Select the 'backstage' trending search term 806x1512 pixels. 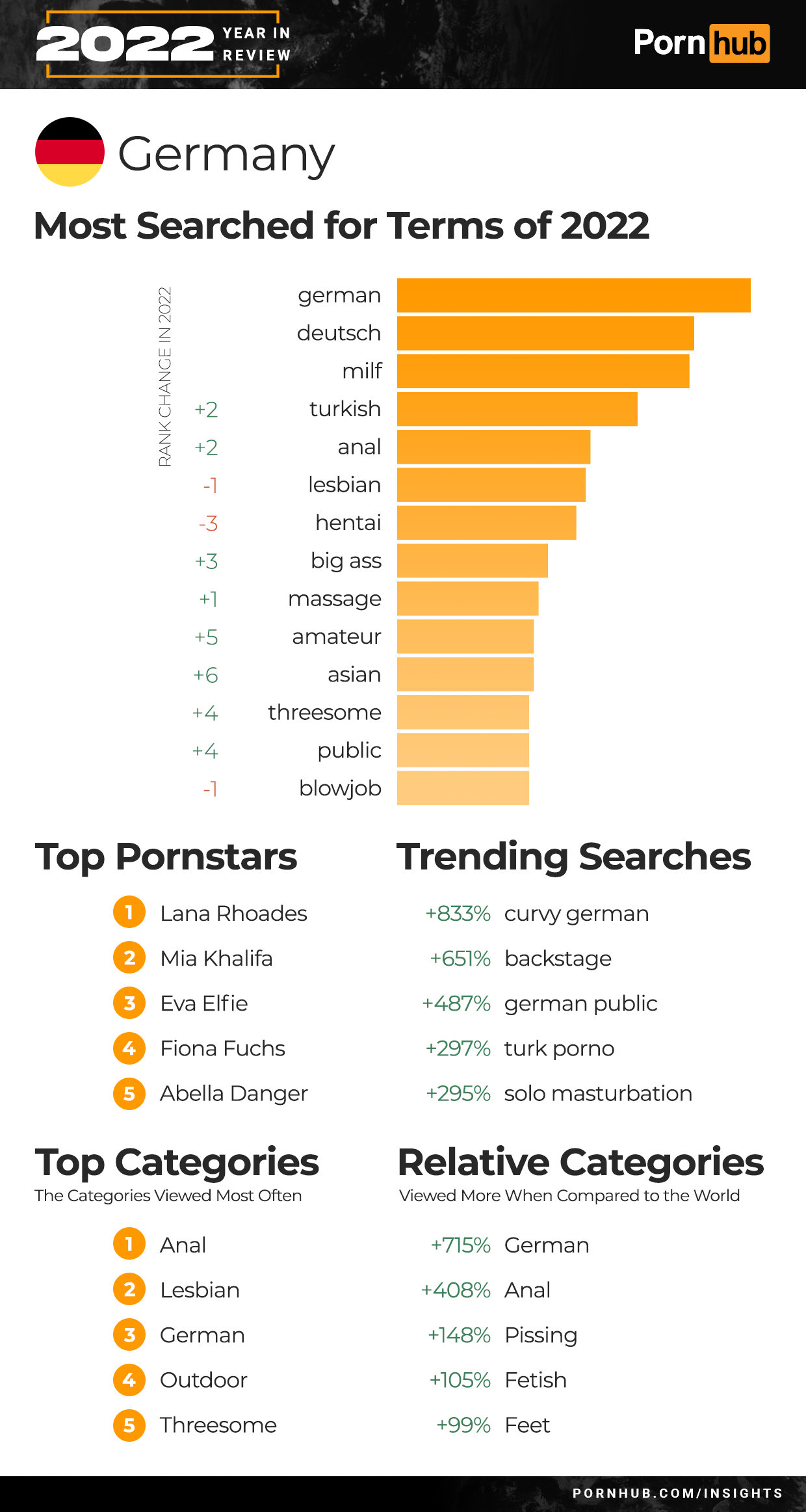coord(558,959)
